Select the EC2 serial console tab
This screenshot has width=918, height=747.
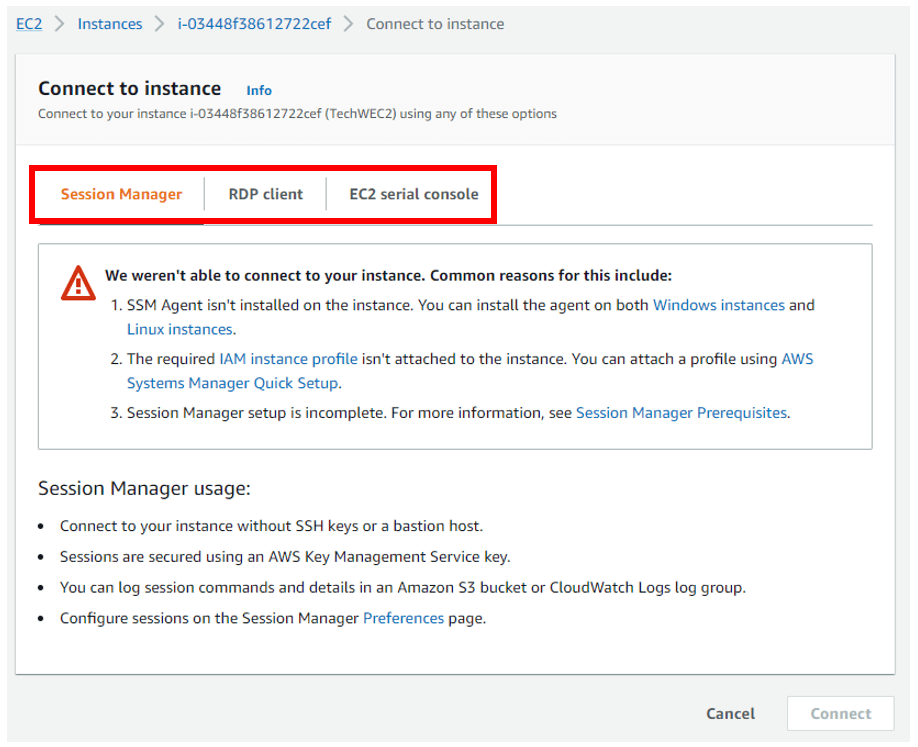coord(413,194)
